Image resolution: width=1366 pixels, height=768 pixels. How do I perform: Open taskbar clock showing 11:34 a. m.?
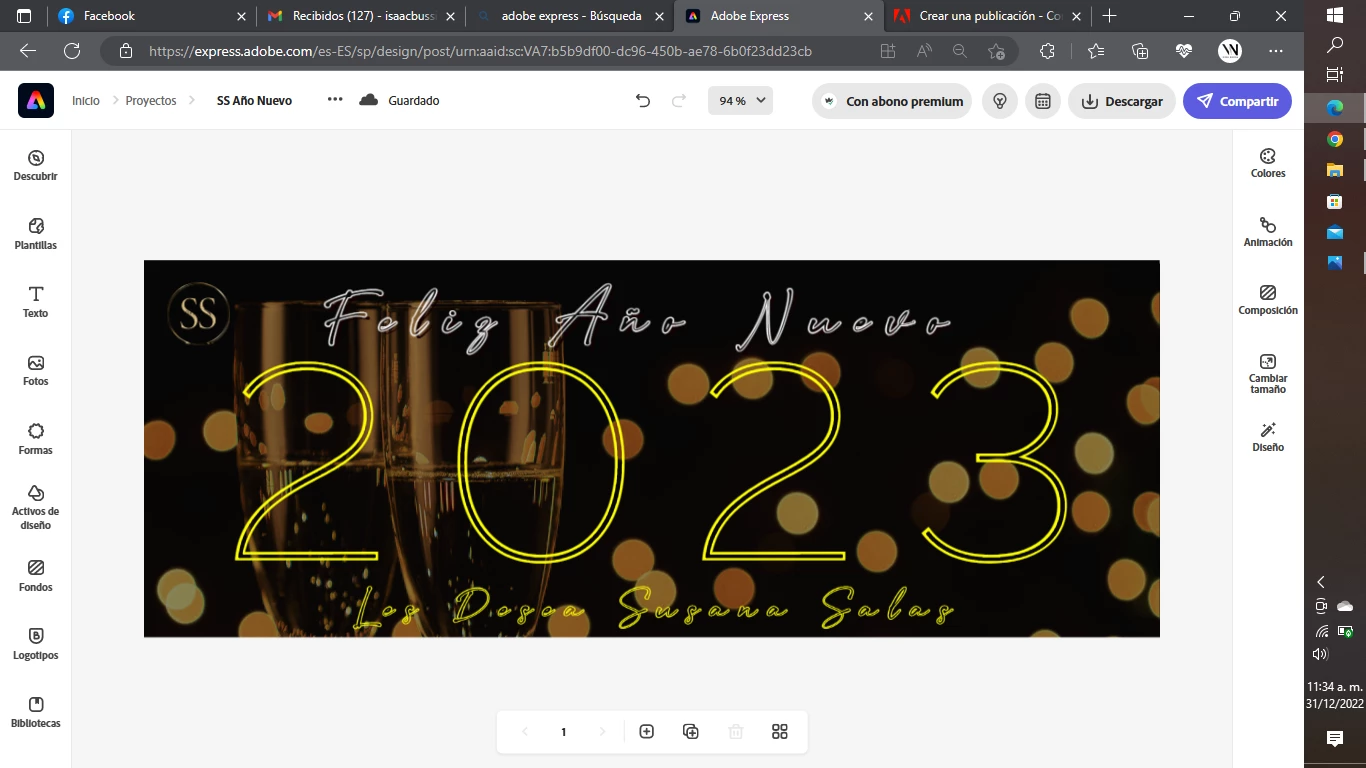coord(1334,695)
